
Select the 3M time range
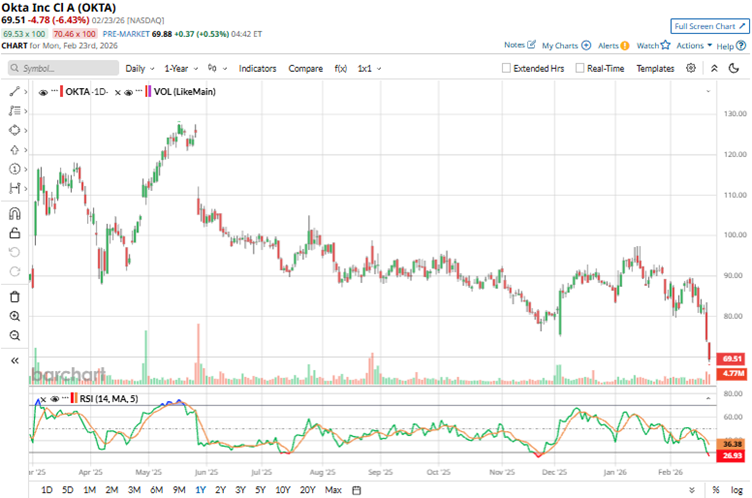tap(134, 490)
